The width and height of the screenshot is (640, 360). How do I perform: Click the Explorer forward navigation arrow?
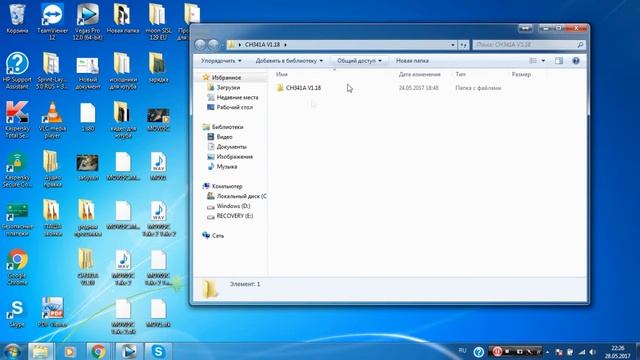213,44
